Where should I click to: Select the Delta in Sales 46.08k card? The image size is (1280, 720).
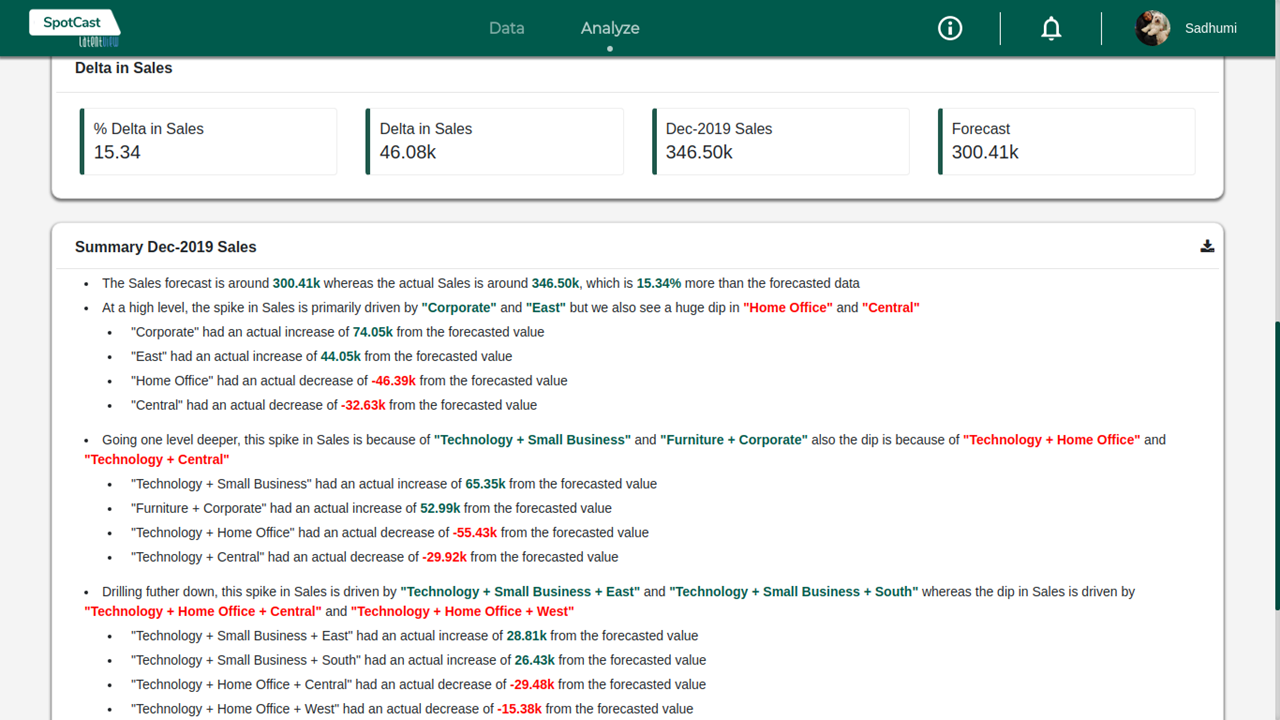495,141
